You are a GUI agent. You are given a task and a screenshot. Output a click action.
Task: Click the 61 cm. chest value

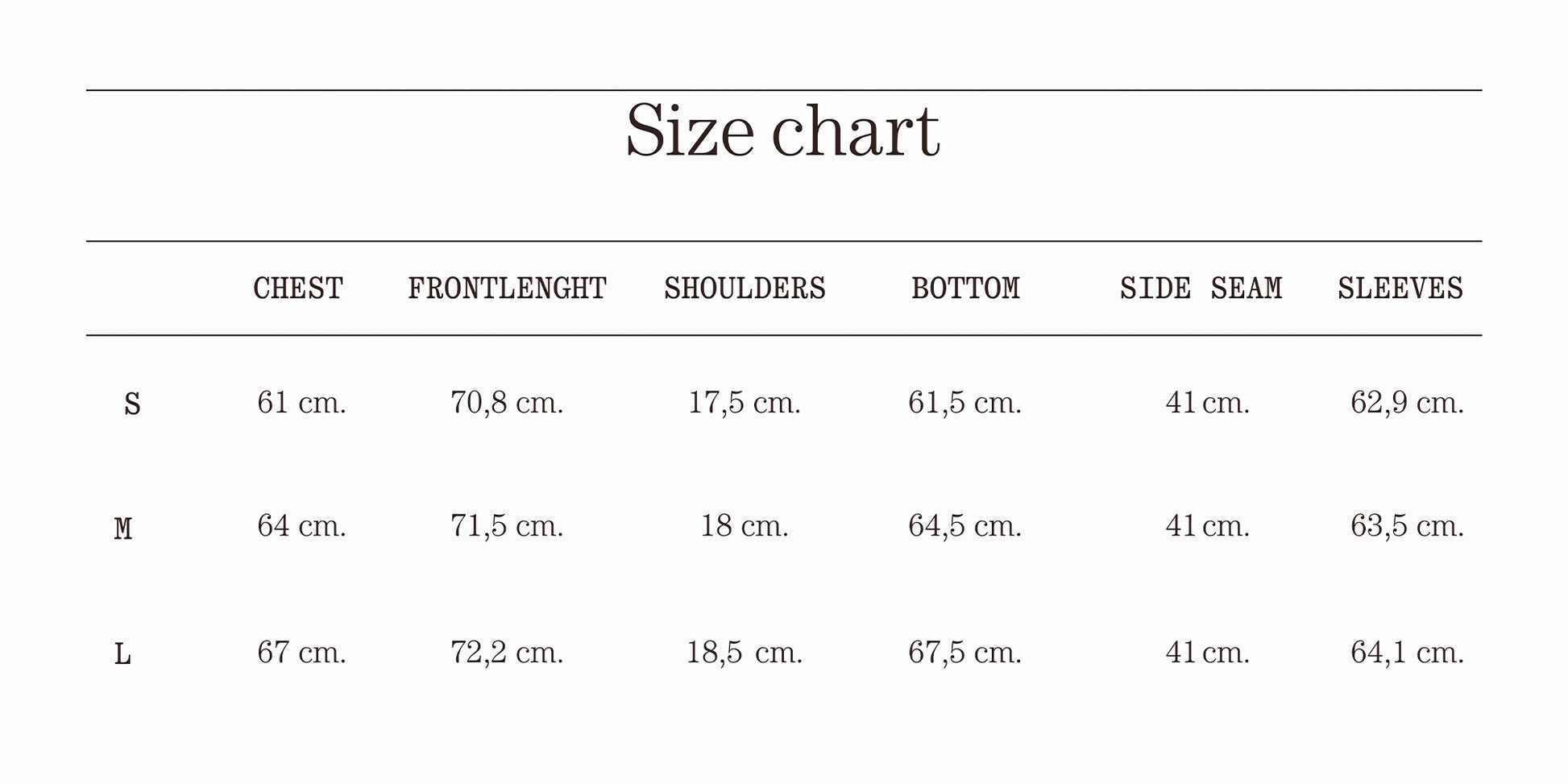click(301, 402)
